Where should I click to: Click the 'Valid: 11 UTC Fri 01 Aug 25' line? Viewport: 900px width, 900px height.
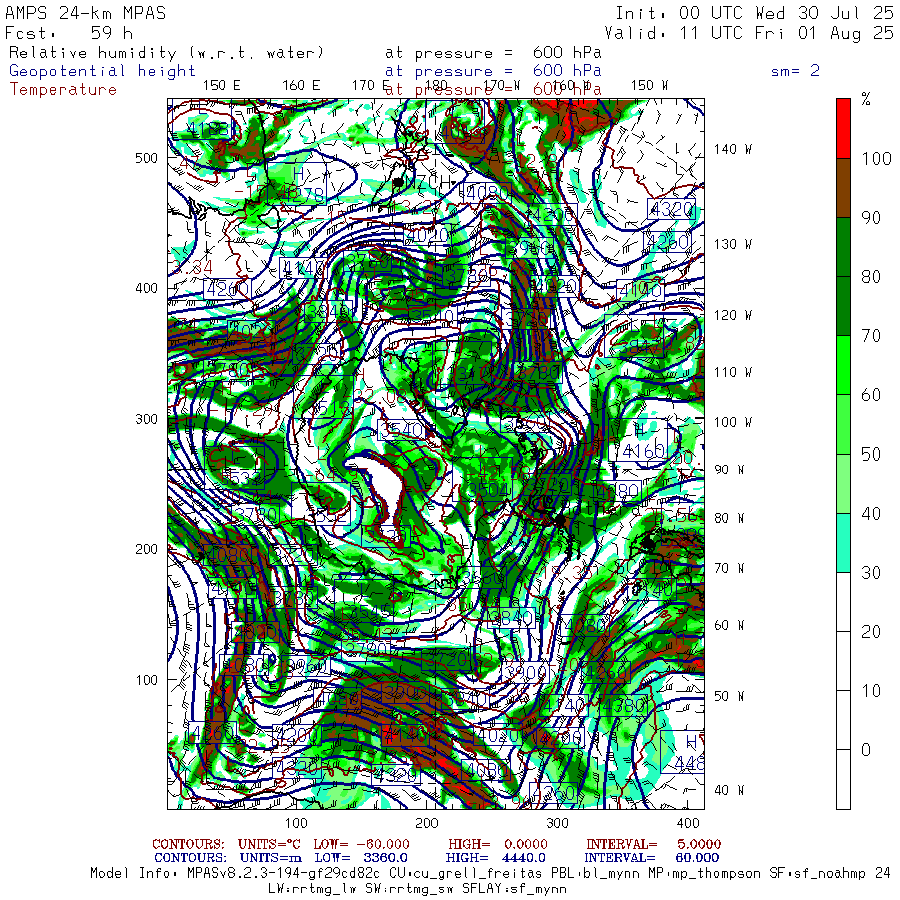[749, 33]
